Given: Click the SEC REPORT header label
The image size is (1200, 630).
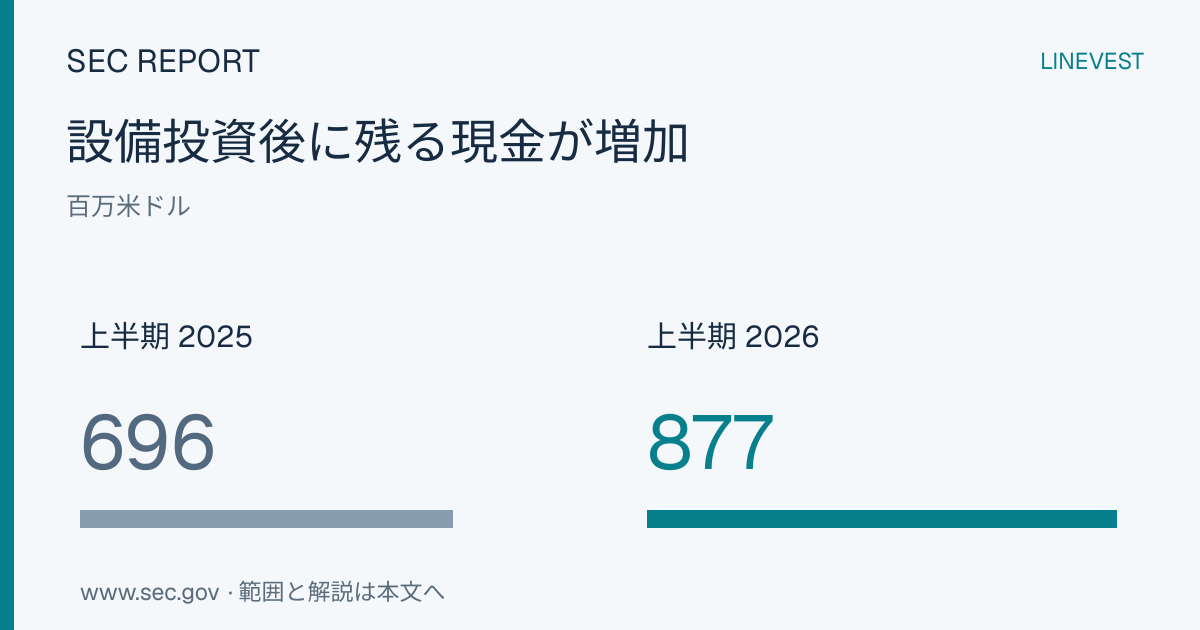Looking at the screenshot, I should [163, 61].
